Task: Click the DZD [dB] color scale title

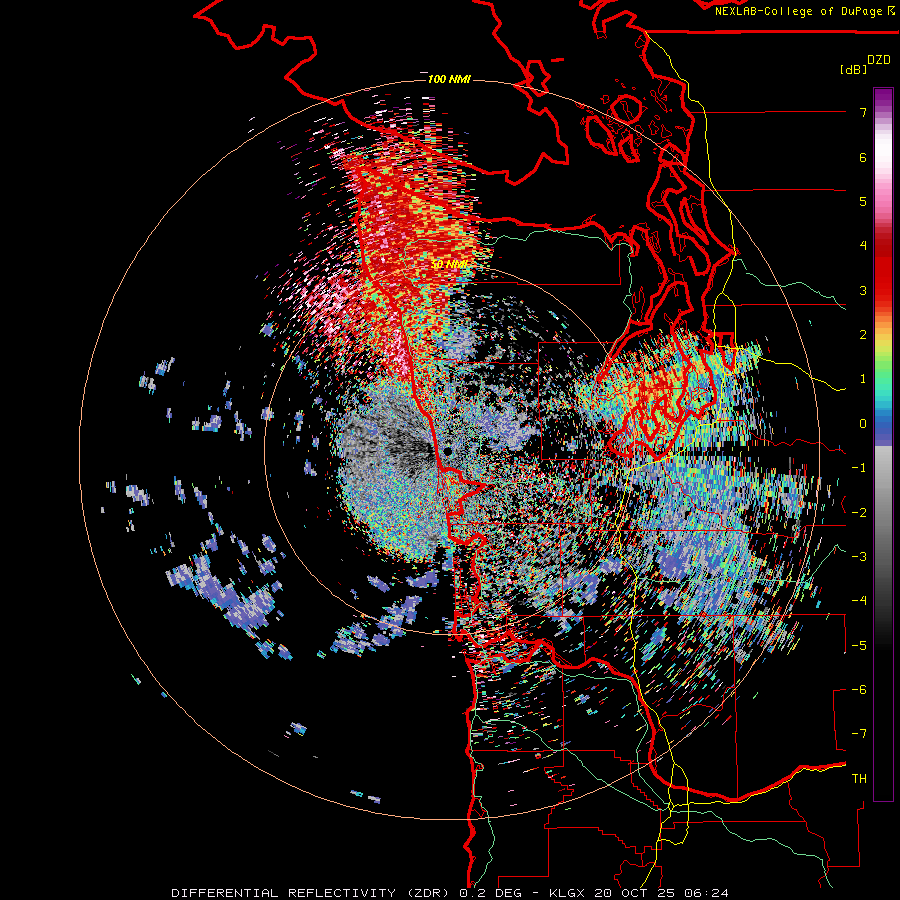Action: (x=865, y=64)
